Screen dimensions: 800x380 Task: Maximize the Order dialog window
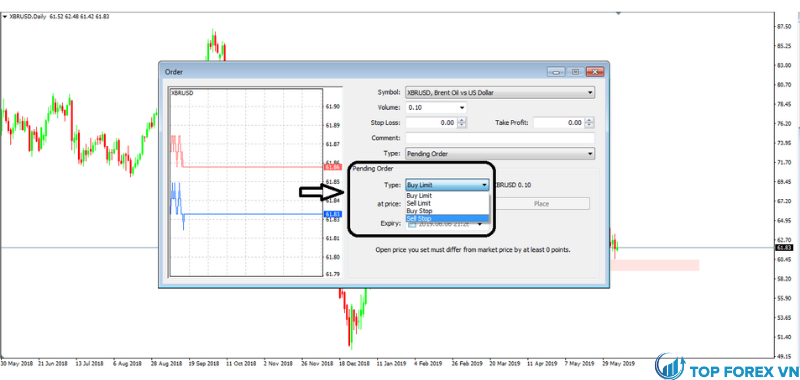point(575,72)
